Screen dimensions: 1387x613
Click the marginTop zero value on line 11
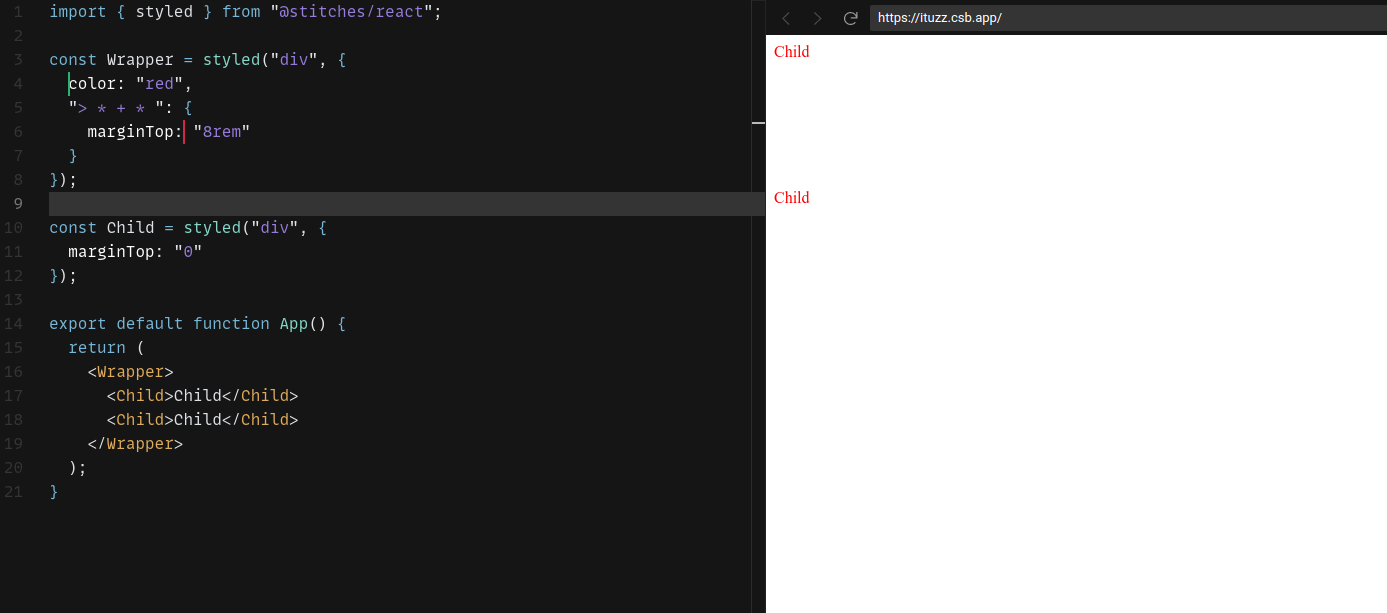[x=188, y=251]
